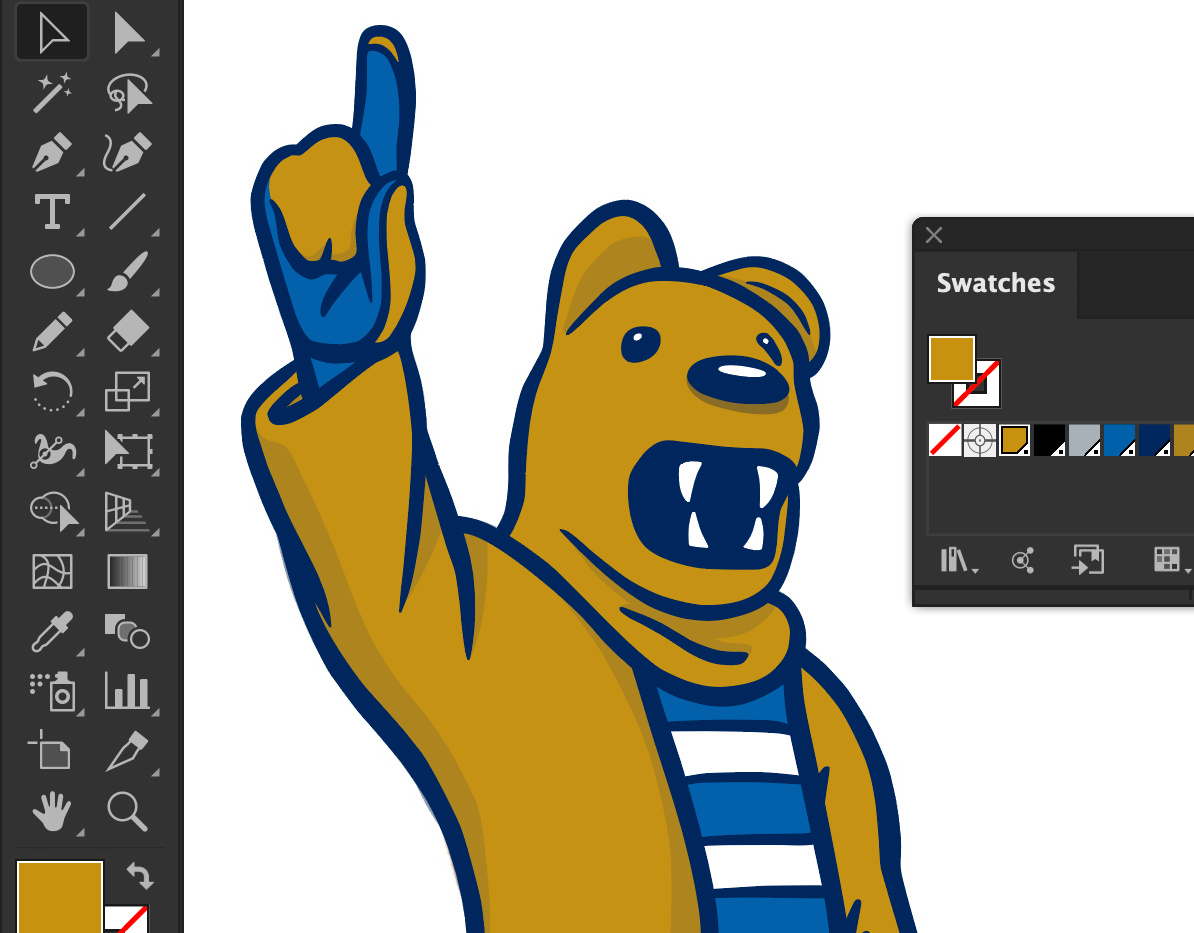Activate the Line Segment tool
Screen dimensions: 1194x933
(128, 212)
